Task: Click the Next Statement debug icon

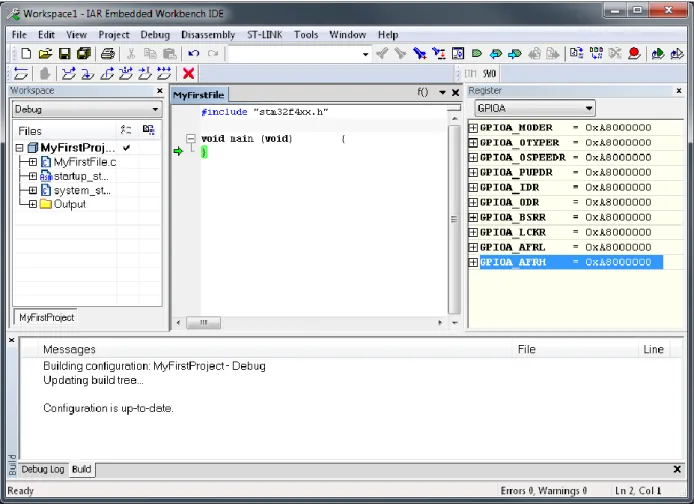Action: (126, 73)
